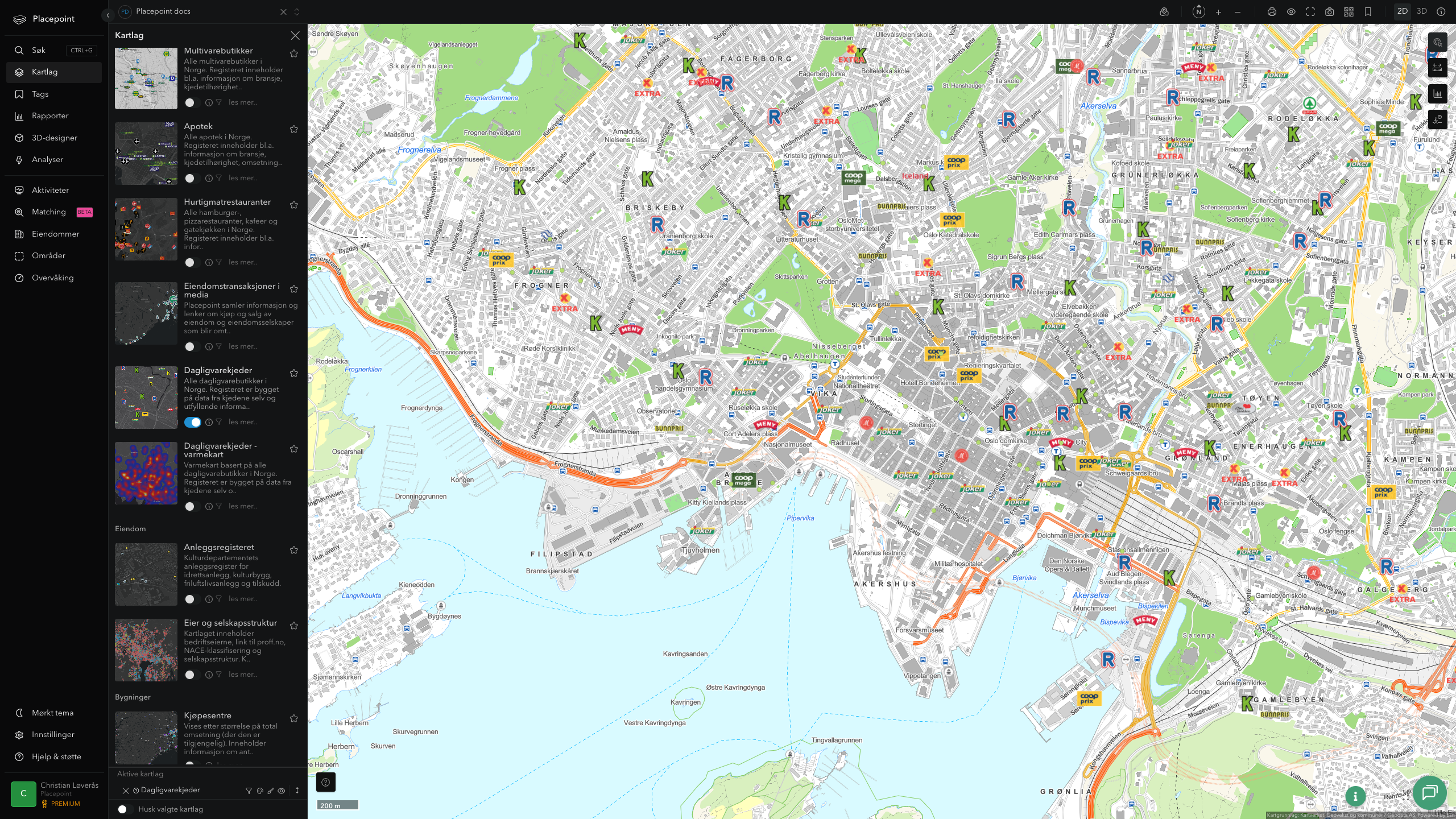Image resolution: width=1456 pixels, height=819 pixels.
Task: Enable the Anleggsregisteret layer toggle
Action: point(192,599)
